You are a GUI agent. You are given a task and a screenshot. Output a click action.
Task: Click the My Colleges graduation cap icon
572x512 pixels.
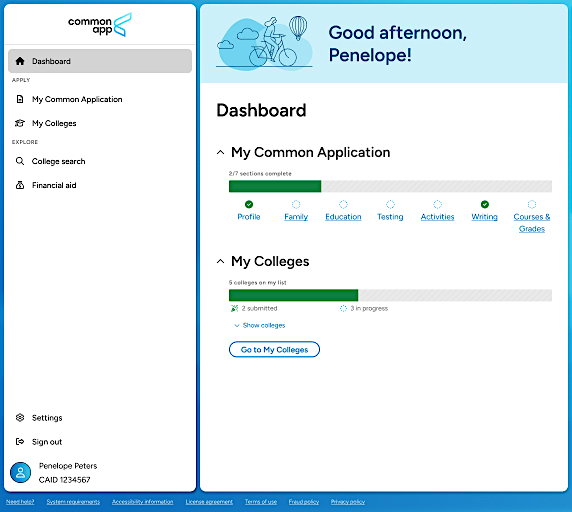(20, 123)
